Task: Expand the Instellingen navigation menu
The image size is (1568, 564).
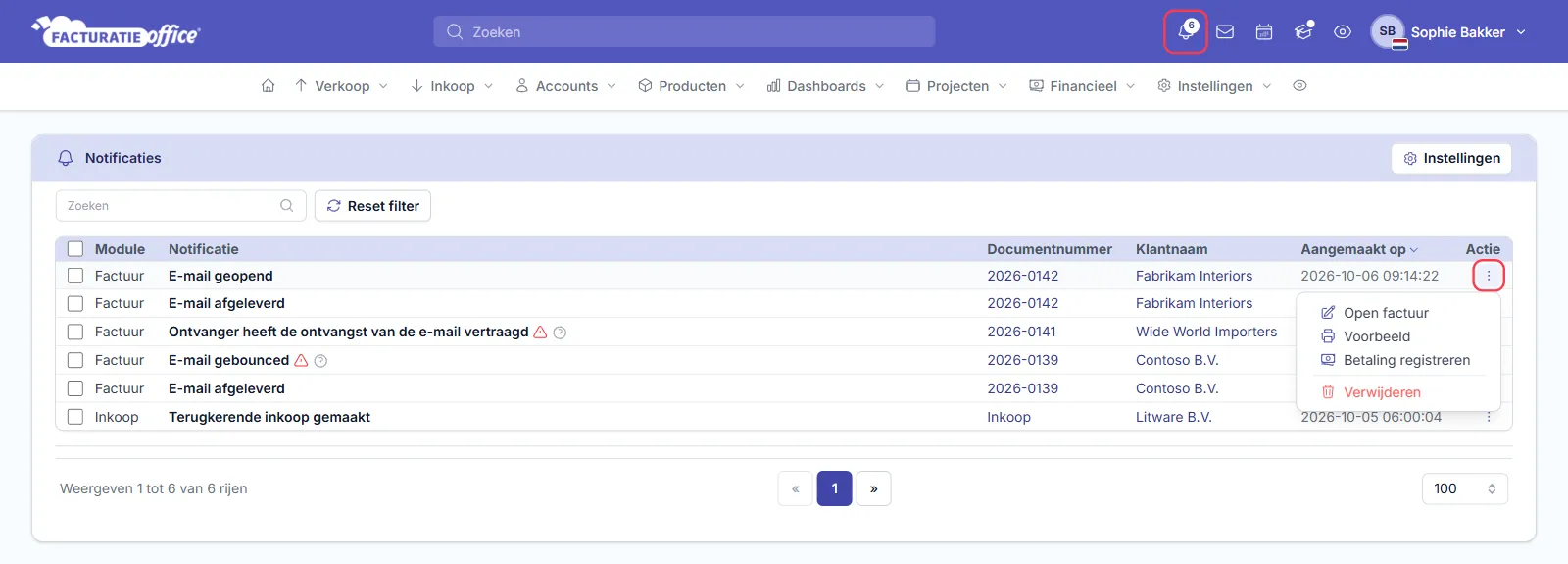Action: (x=1215, y=86)
